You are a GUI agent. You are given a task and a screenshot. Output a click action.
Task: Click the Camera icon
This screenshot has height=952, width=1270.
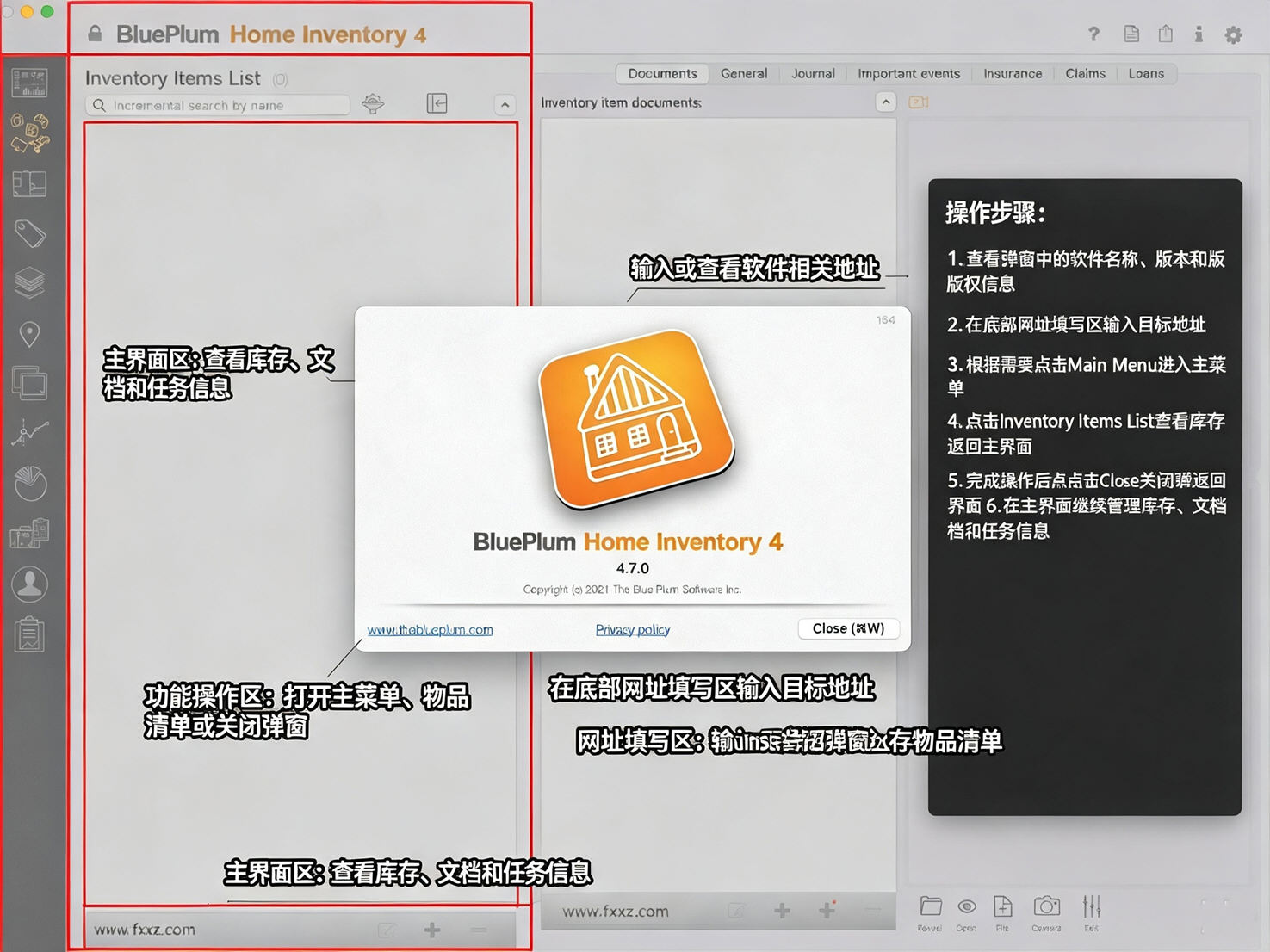[1046, 912]
